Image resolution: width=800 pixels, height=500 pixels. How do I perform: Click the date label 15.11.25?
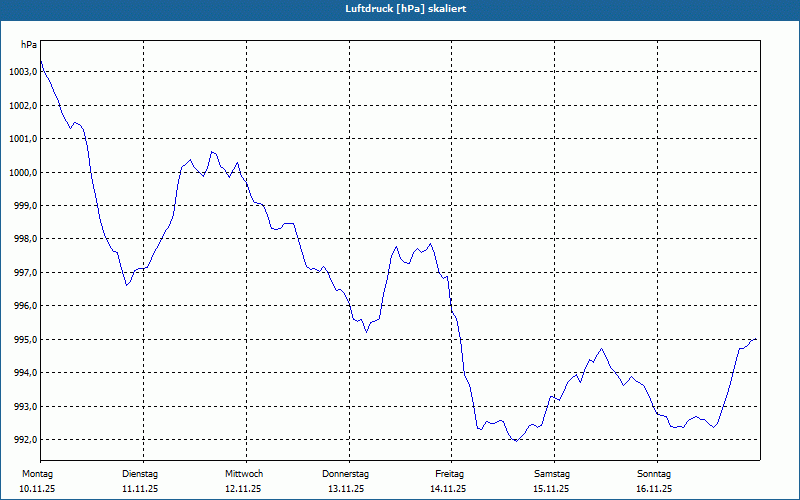pyautogui.click(x=552, y=489)
